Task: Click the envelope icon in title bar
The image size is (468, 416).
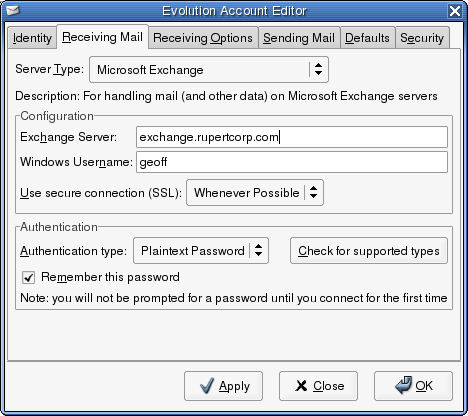Action: click(13, 10)
